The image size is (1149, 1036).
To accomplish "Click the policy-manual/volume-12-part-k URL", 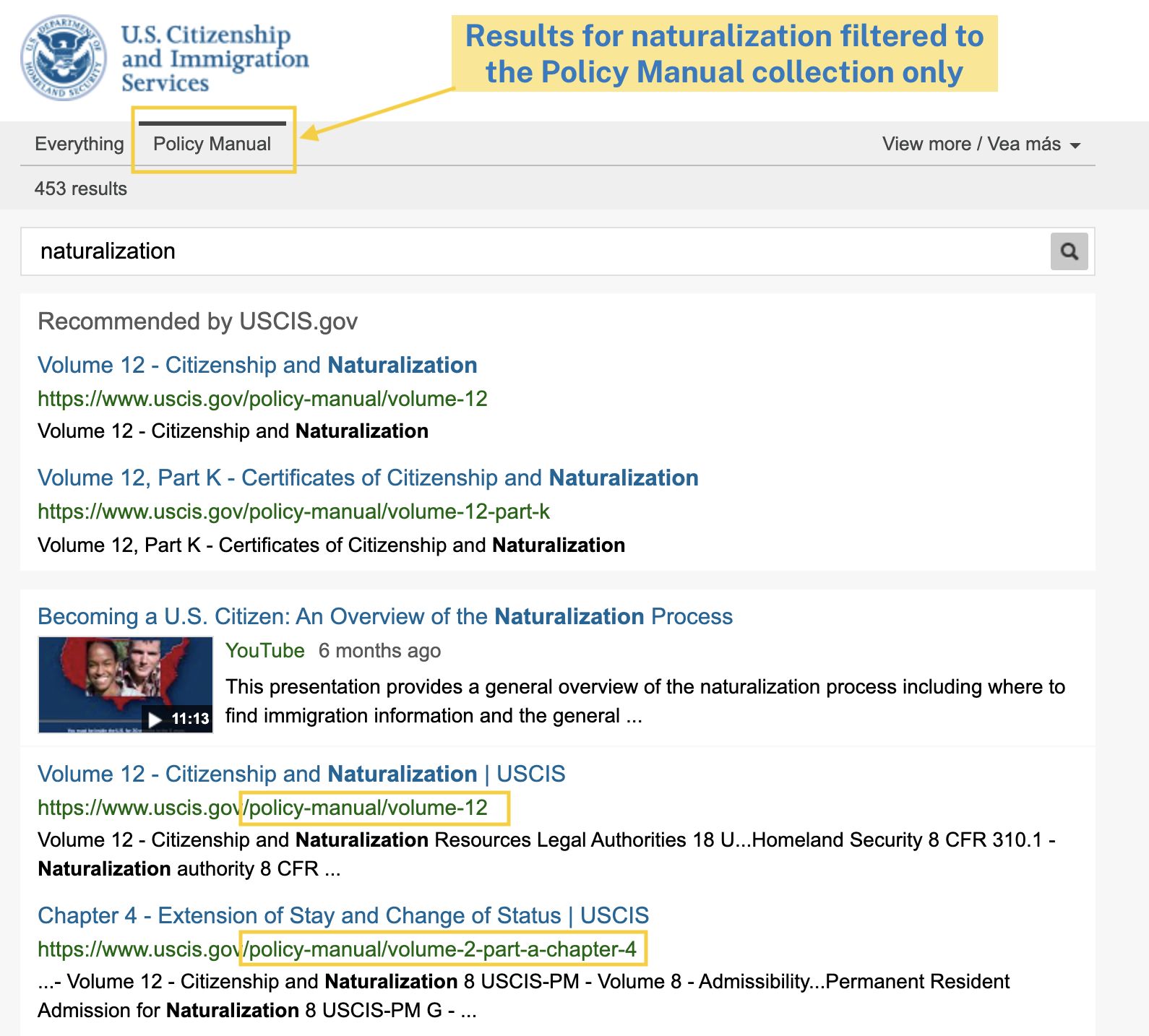I will [x=293, y=511].
